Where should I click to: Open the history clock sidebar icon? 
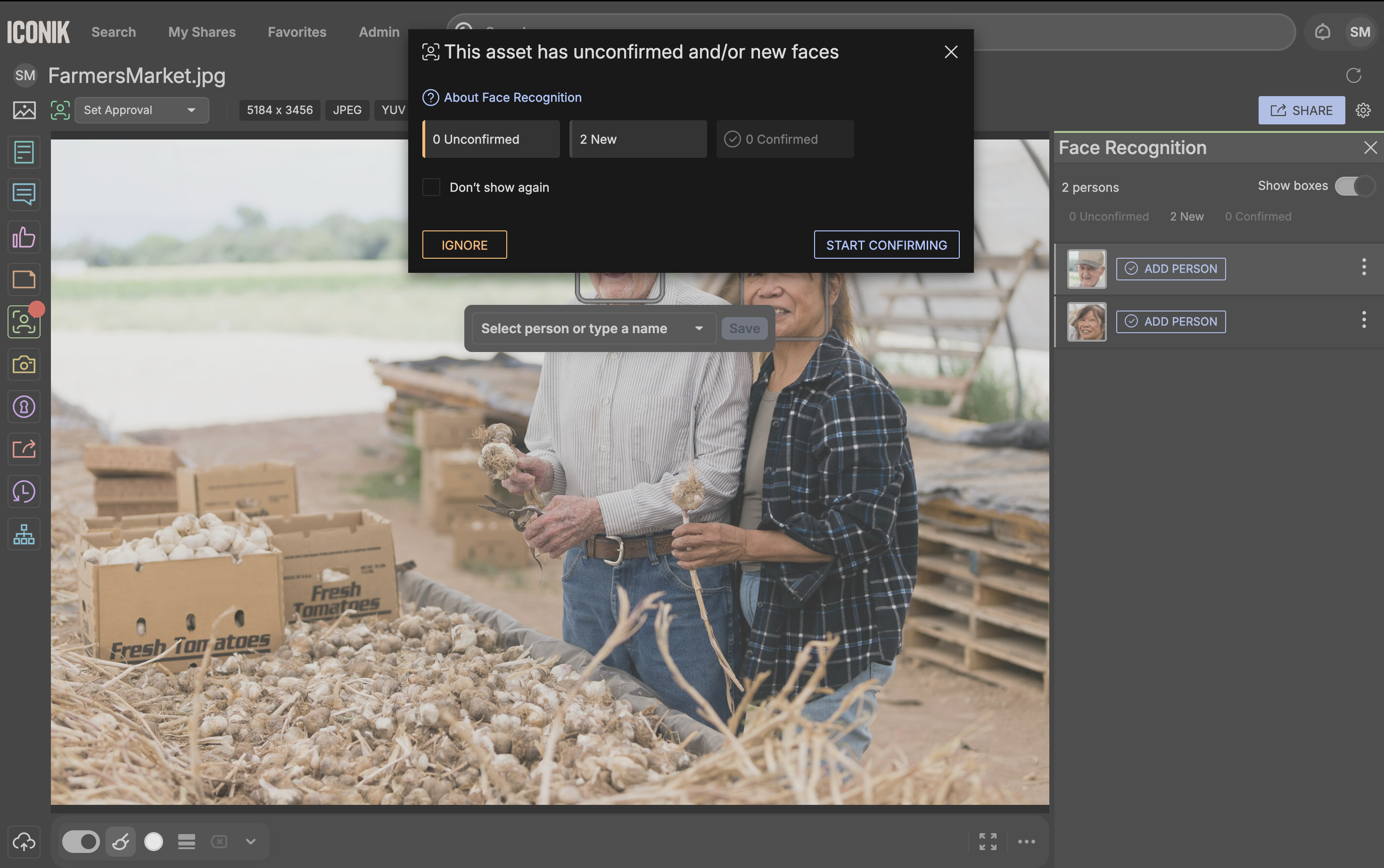(x=24, y=491)
